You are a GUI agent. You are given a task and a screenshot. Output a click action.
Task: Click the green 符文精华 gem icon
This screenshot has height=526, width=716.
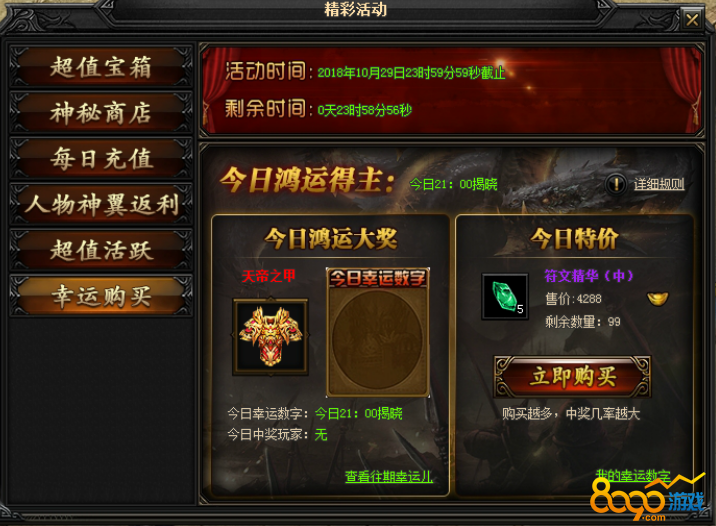[x=505, y=296]
